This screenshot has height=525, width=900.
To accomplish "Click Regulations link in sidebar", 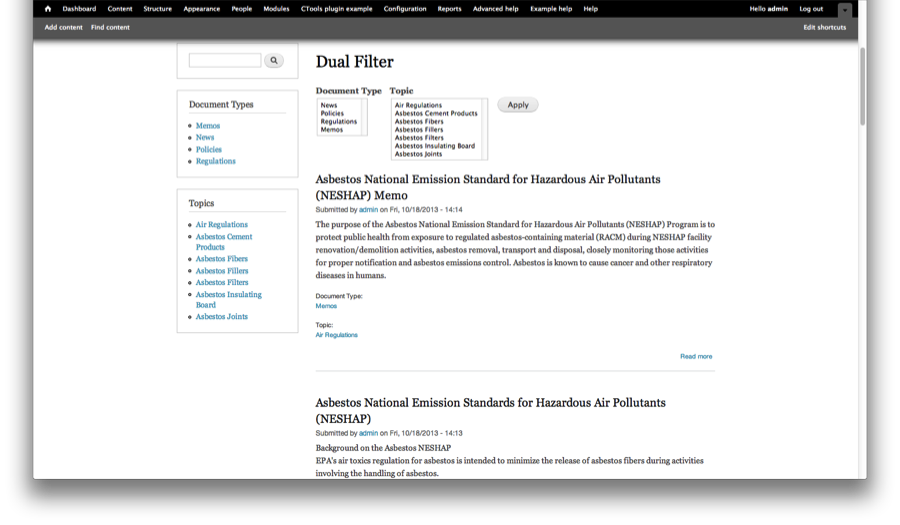I will 216,161.
